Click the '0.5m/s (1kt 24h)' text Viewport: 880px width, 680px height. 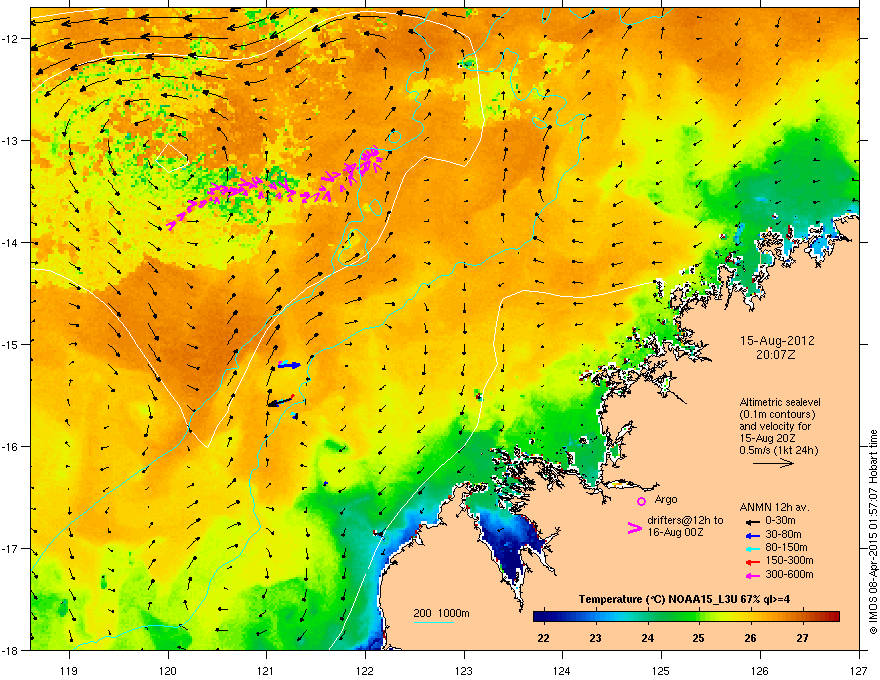[x=778, y=450]
